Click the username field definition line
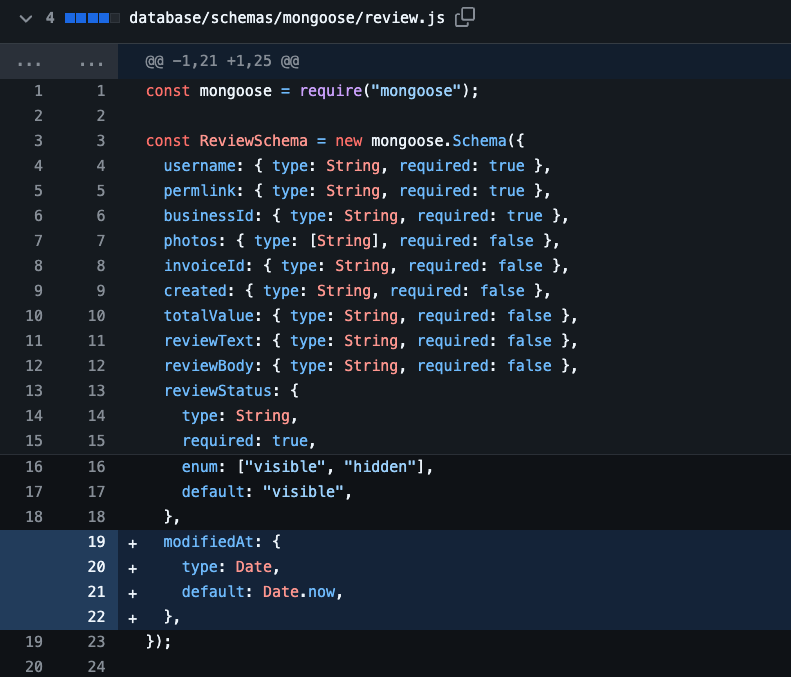This screenshot has height=677, width=791. pyautogui.click(x=357, y=166)
